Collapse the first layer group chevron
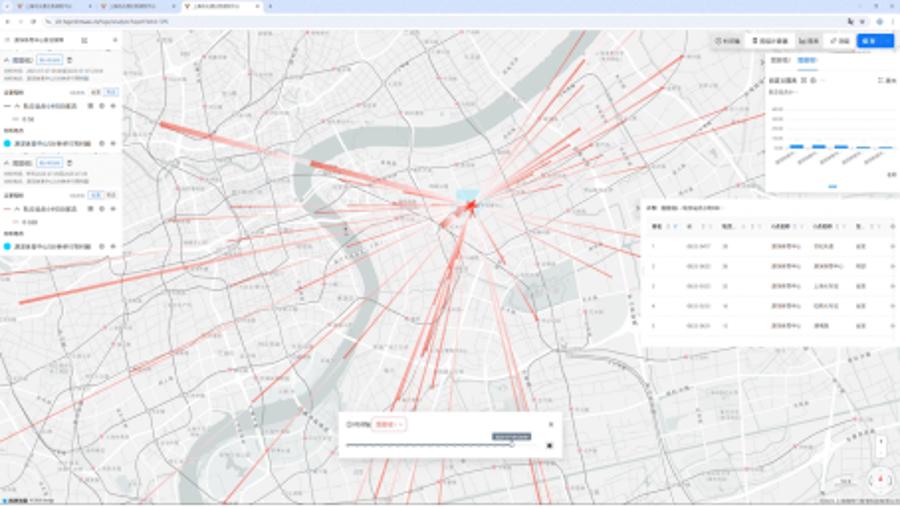 pos(7,60)
